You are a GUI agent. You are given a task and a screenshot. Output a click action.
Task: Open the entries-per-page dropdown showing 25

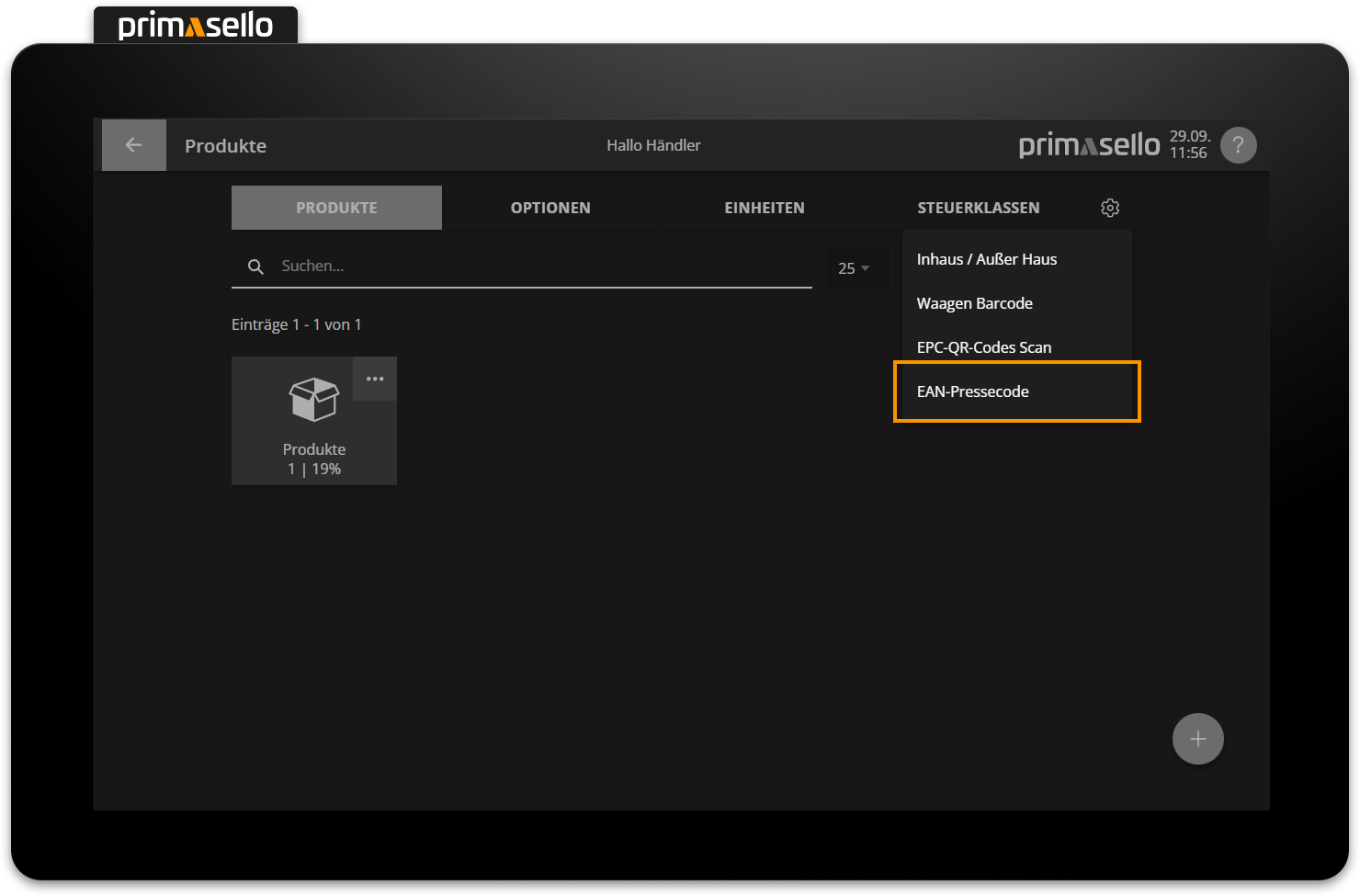tap(856, 267)
